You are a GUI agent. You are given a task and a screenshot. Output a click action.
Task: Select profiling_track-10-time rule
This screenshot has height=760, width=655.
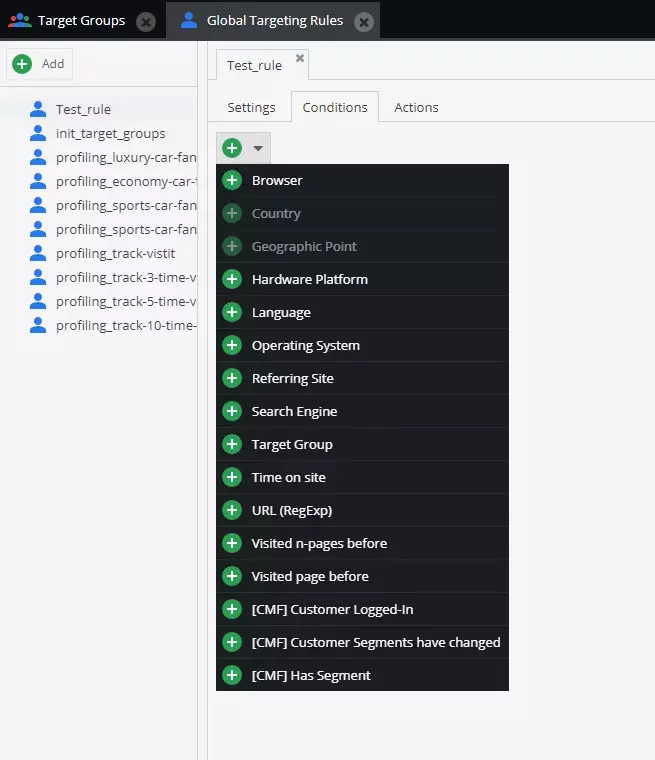(x=98, y=325)
